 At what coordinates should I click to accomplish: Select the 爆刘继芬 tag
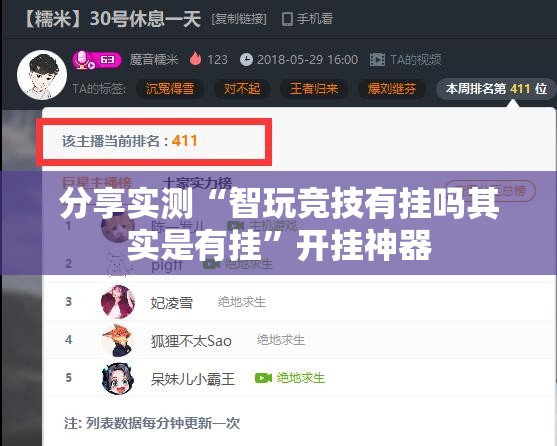(x=391, y=88)
